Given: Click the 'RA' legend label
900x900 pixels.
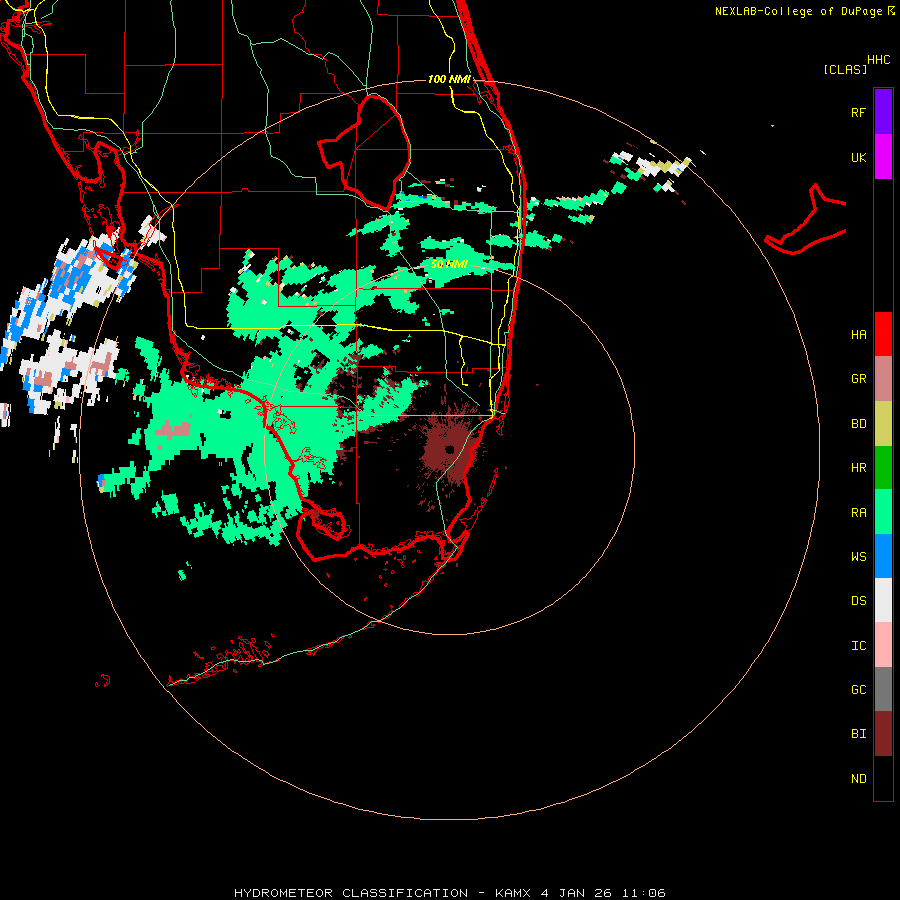Looking at the screenshot, I should coord(858,513).
